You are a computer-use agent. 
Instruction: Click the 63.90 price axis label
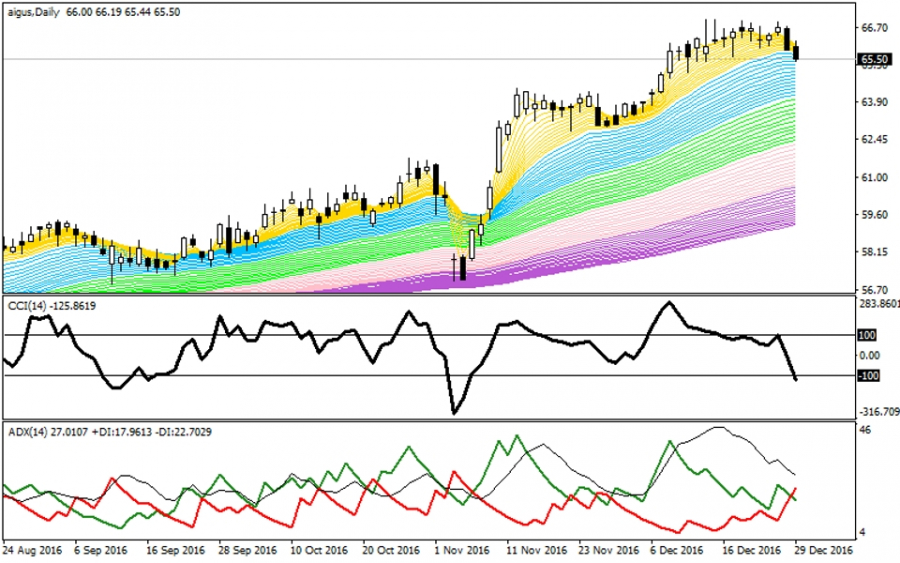875,102
